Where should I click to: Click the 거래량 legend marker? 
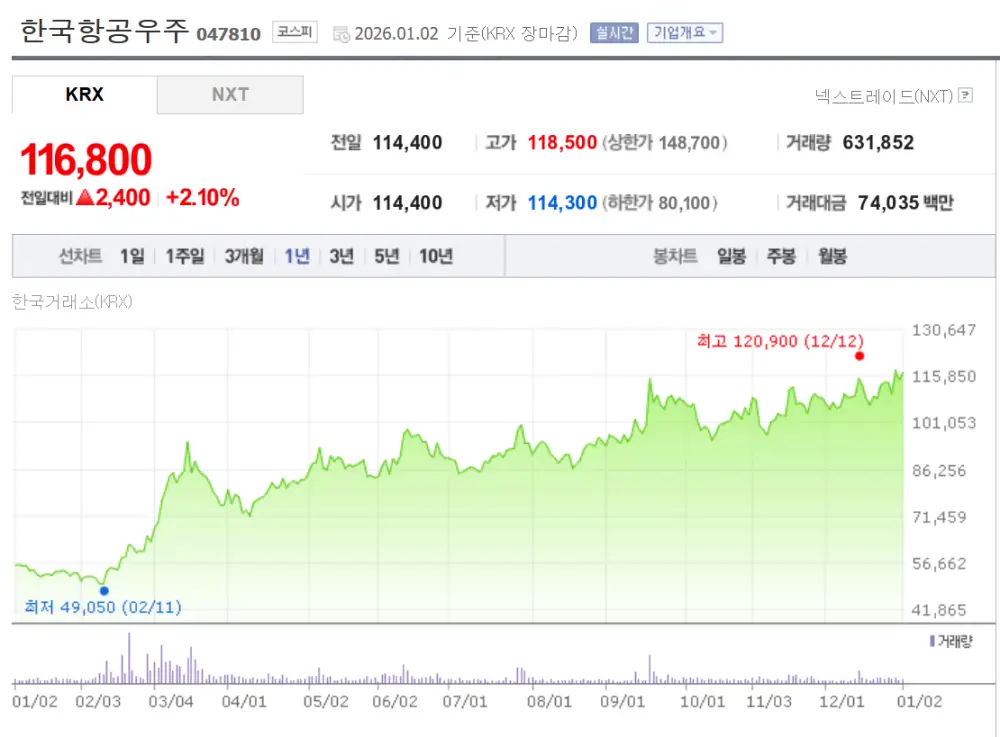[932, 641]
